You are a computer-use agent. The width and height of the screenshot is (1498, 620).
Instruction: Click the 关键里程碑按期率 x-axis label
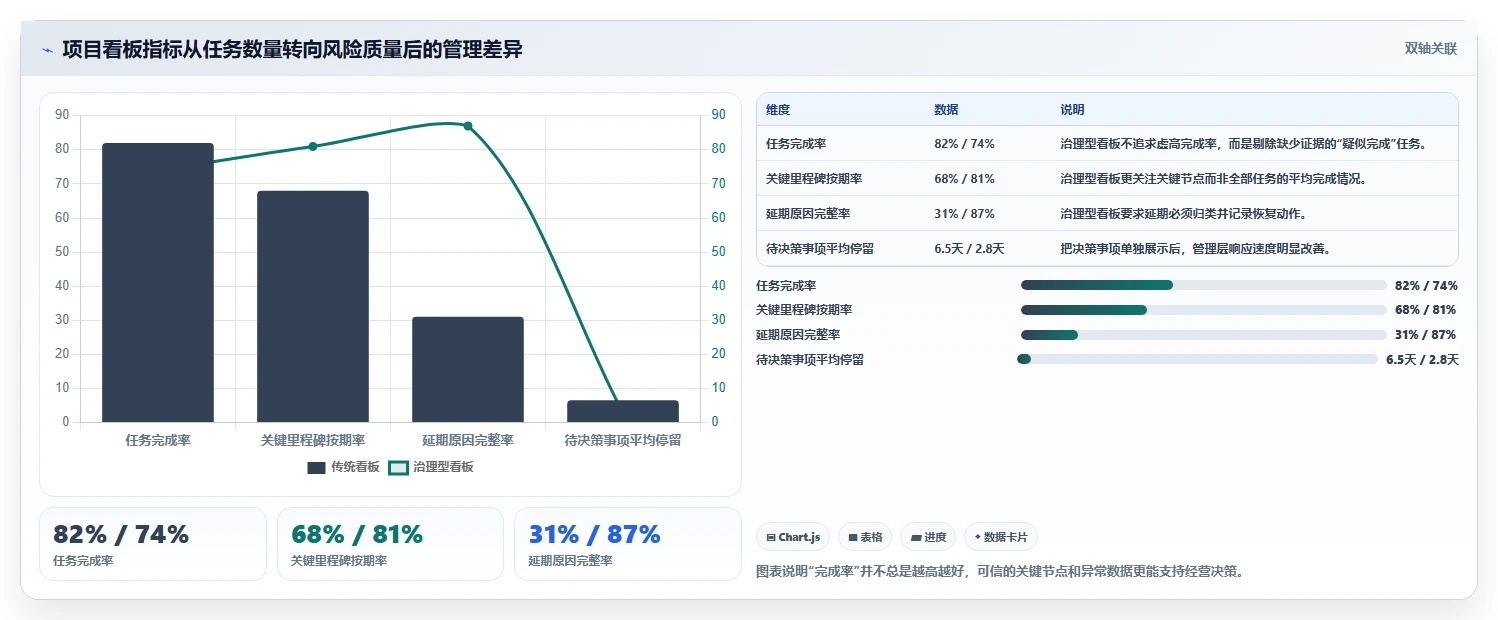[313, 440]
